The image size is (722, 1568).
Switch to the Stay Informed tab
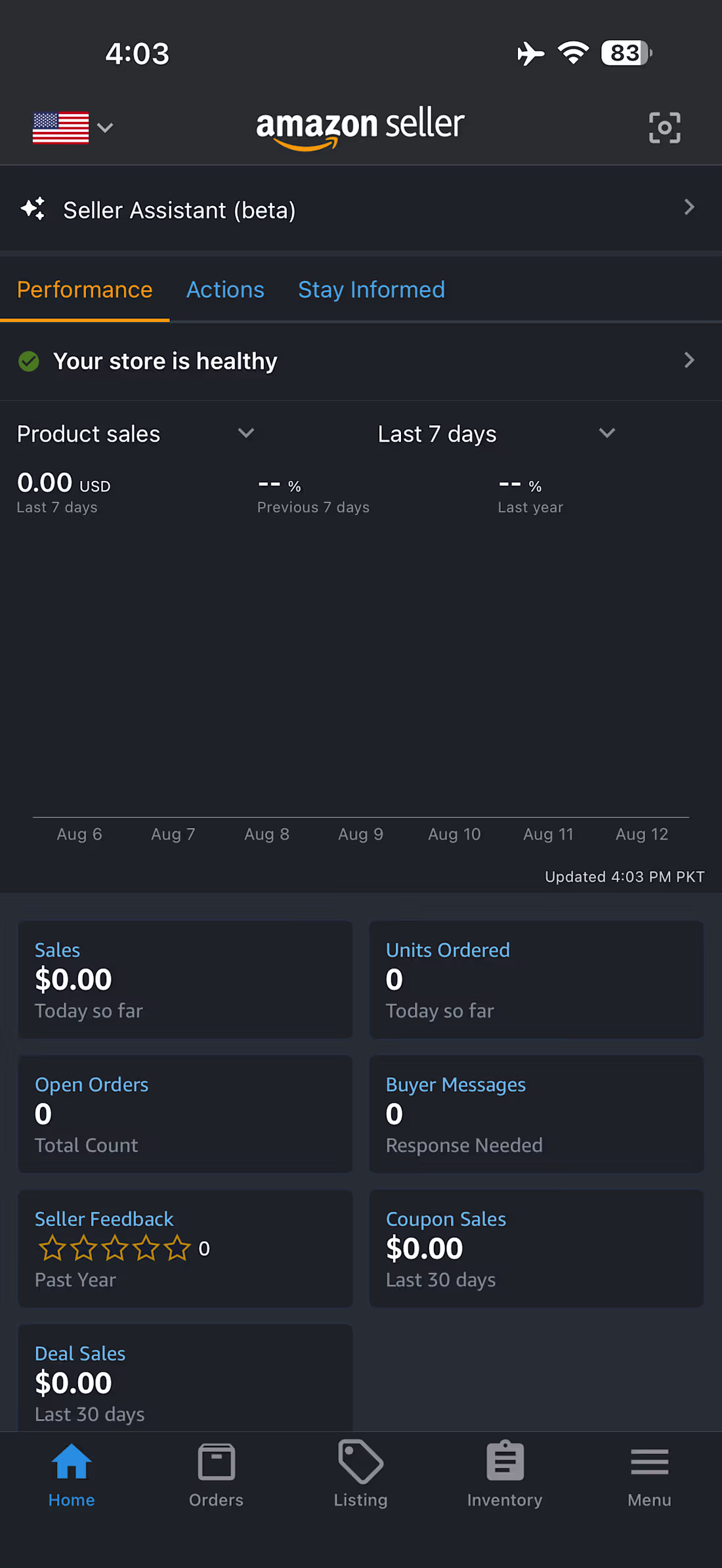(372, 289)
